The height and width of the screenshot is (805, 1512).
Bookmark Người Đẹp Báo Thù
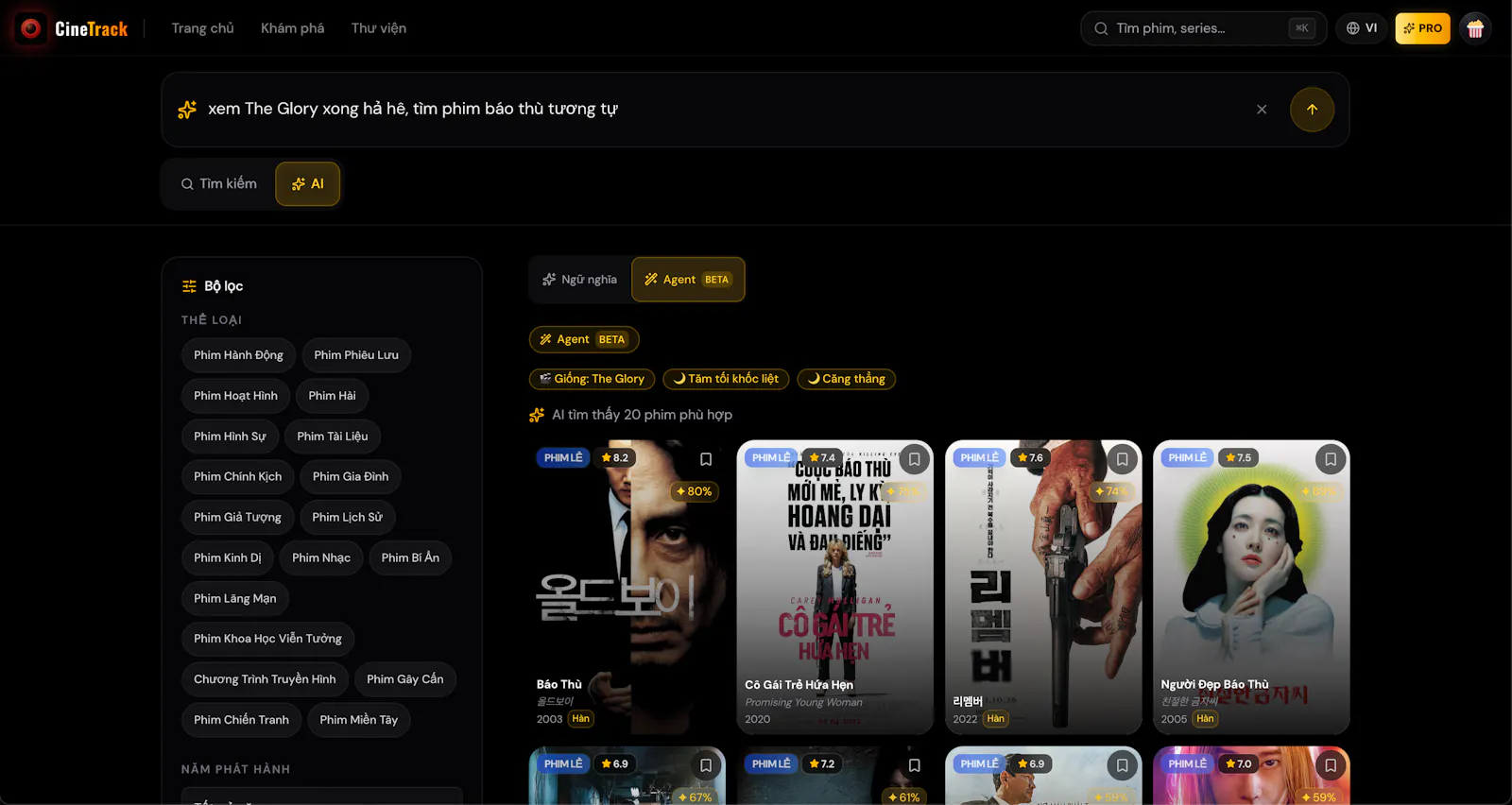pos(1330,459)
